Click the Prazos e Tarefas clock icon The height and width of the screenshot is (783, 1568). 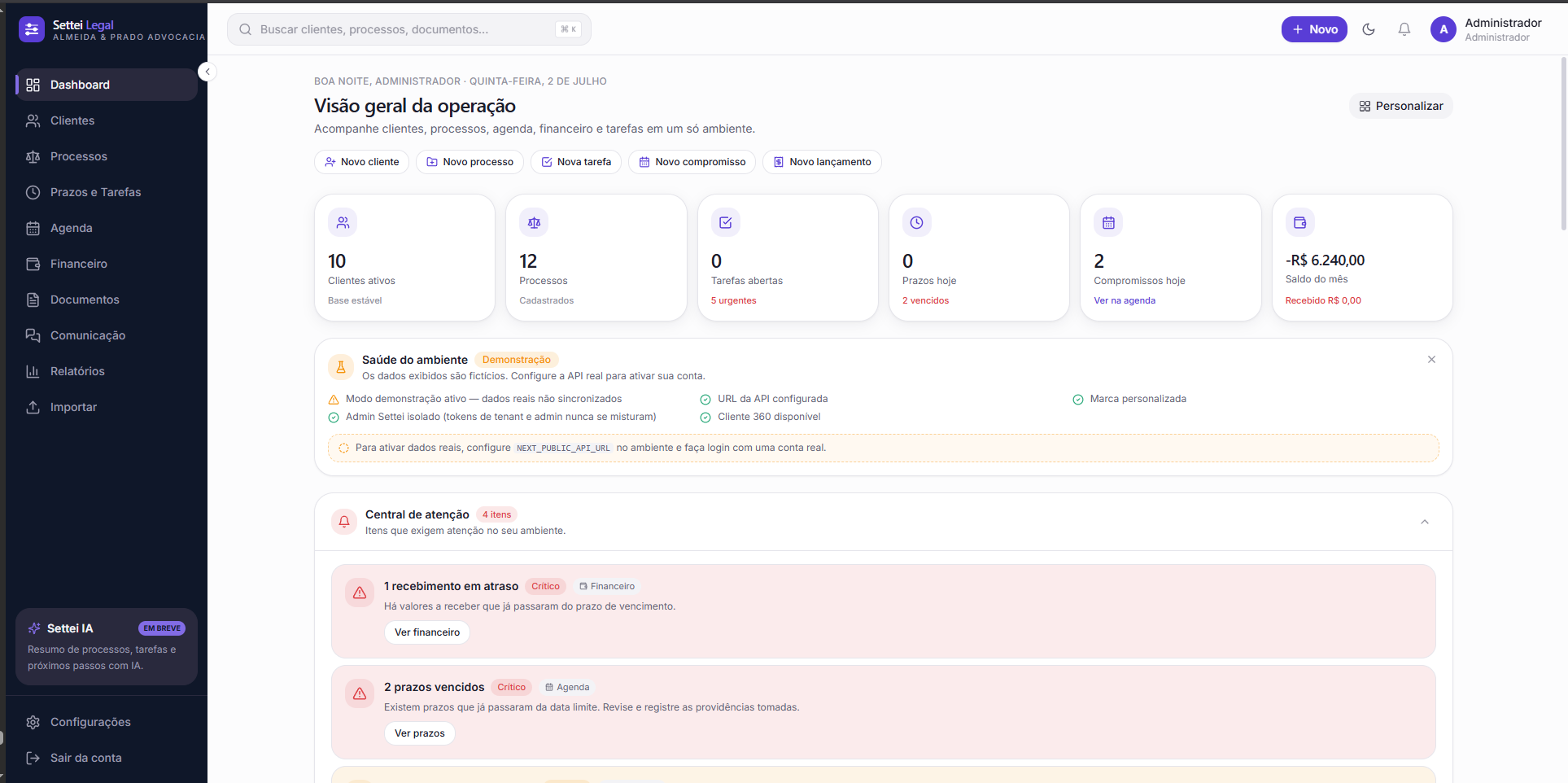[x=33, y=192]
